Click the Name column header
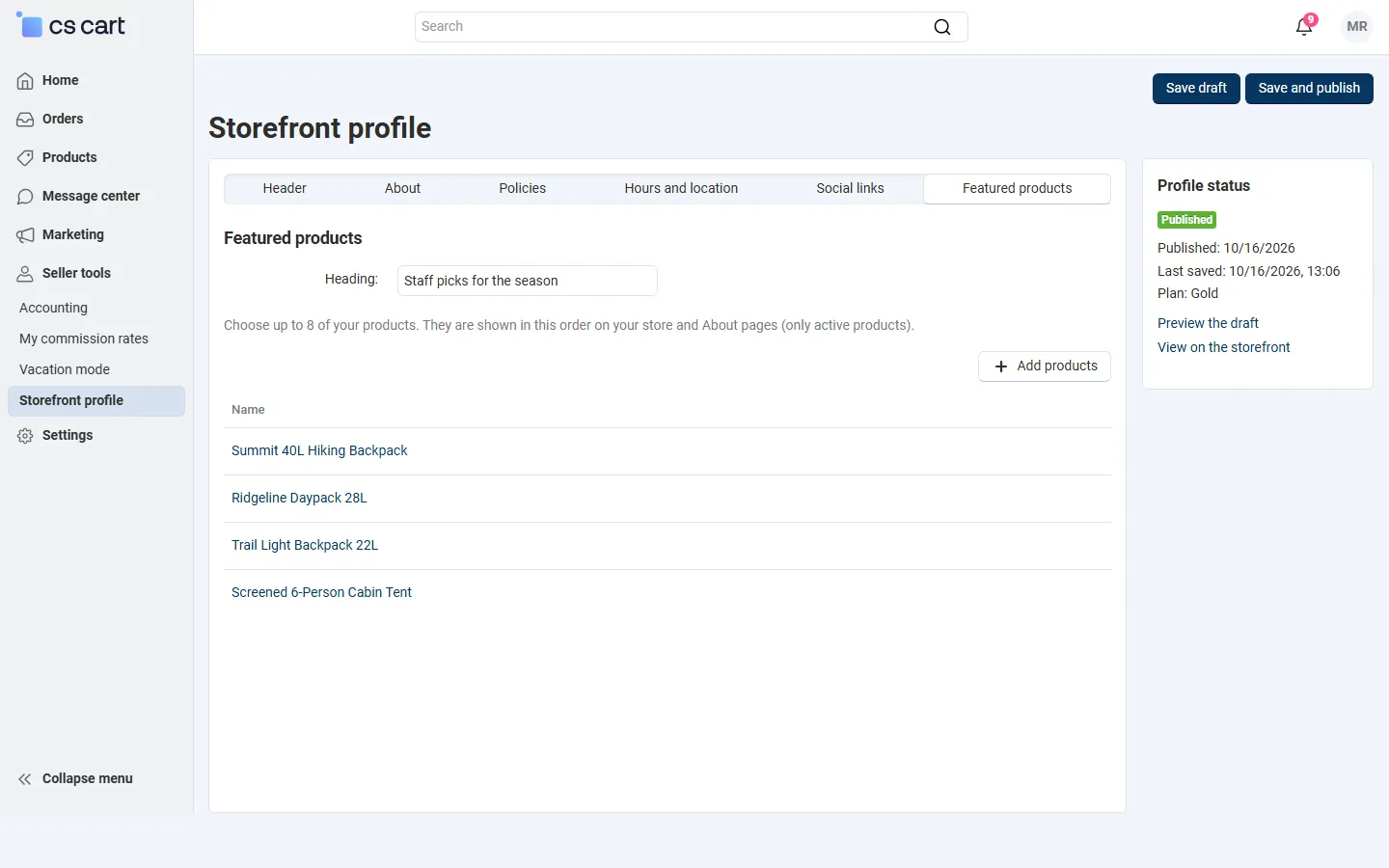1389x868 pixels. coord(248,410)
